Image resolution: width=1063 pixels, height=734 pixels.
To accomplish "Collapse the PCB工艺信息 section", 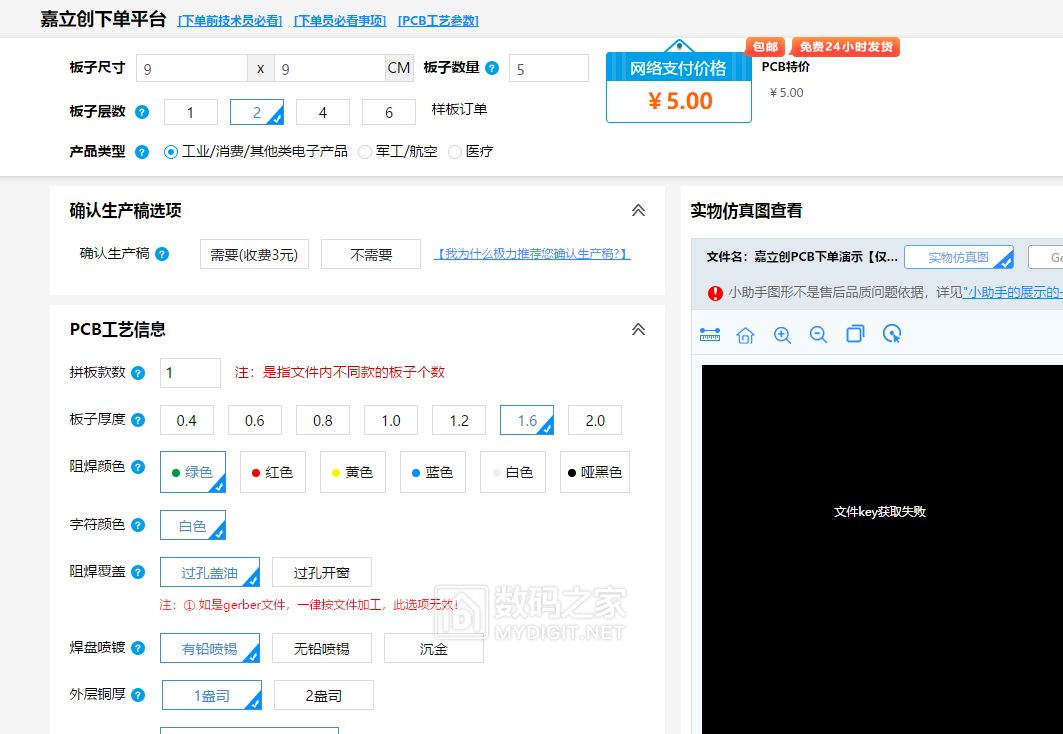I will [638, 329].
